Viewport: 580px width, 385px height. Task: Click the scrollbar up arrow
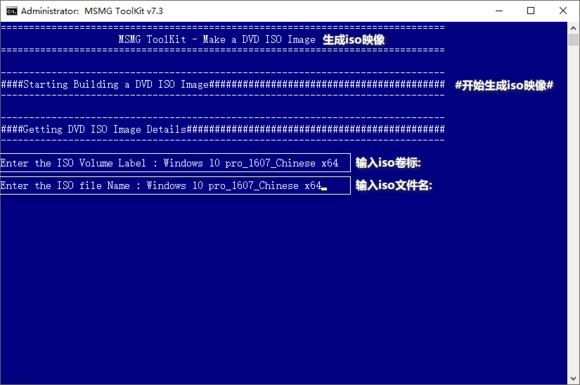click(x=573, y=28)
